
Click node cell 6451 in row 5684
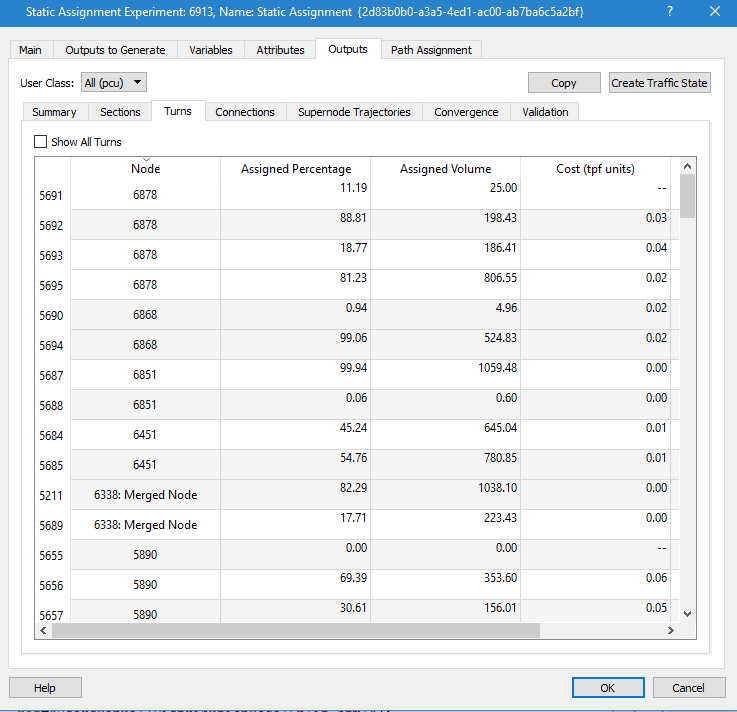pos(145,435)
